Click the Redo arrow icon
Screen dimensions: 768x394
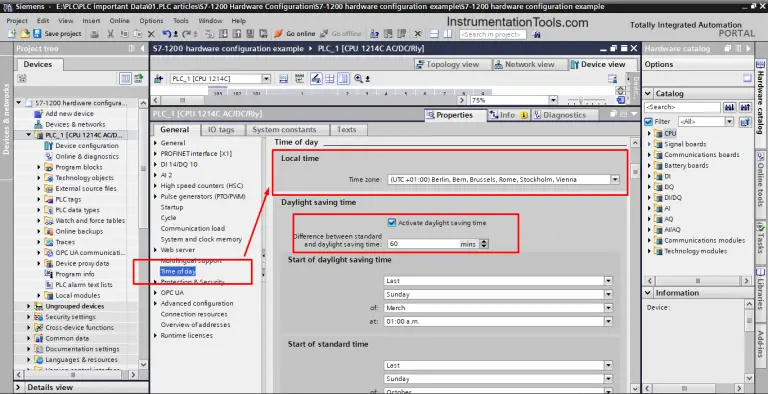[x=187, y=34]
